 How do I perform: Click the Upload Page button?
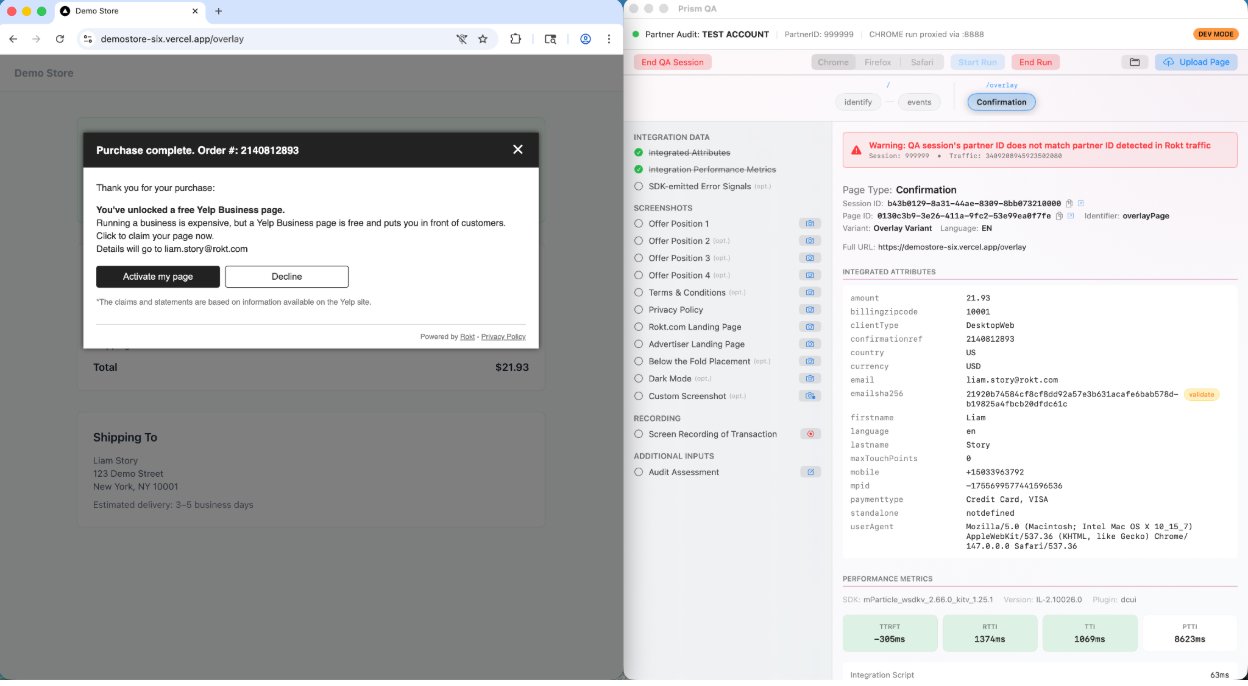(1196, 62)
